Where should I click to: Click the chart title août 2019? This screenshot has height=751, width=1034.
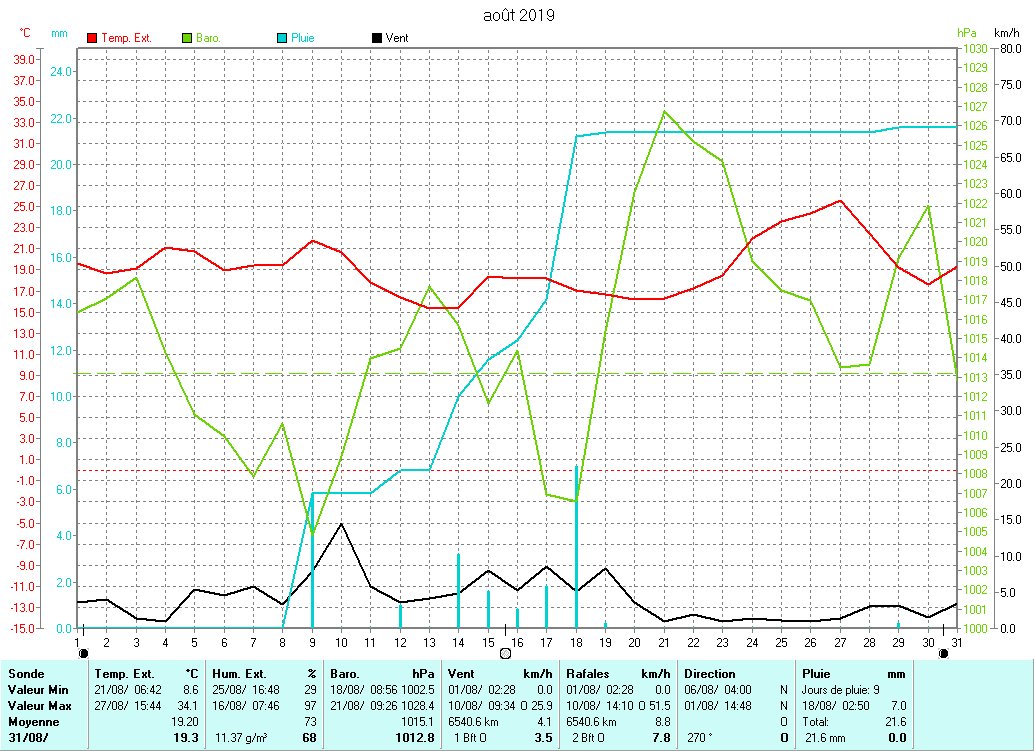pyautogui.click(x=518, y=15)
